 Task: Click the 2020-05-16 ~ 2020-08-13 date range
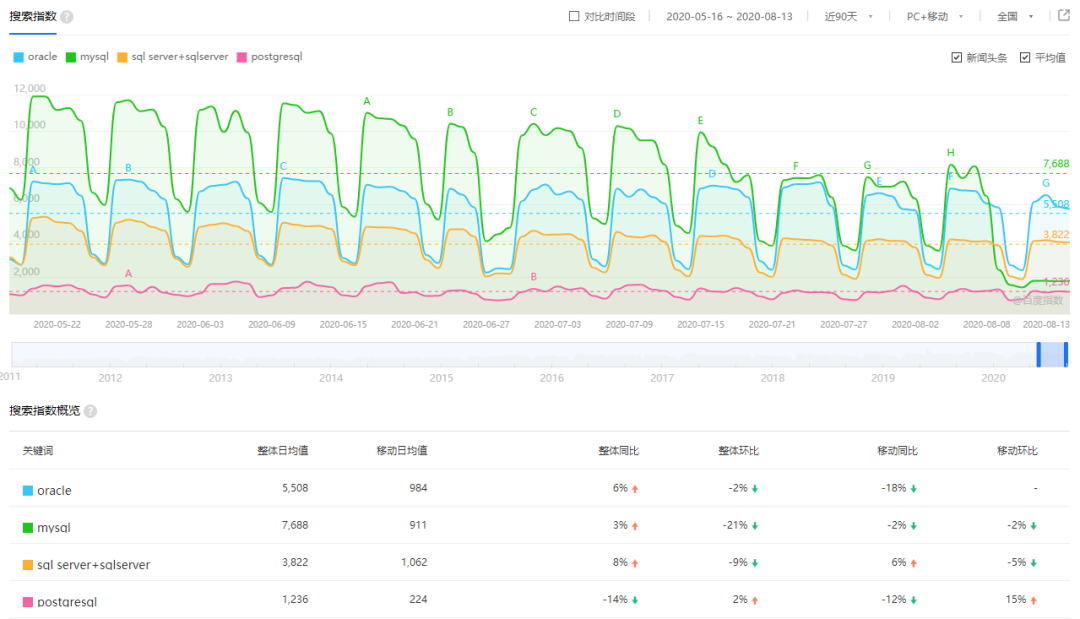coord(728,17)
